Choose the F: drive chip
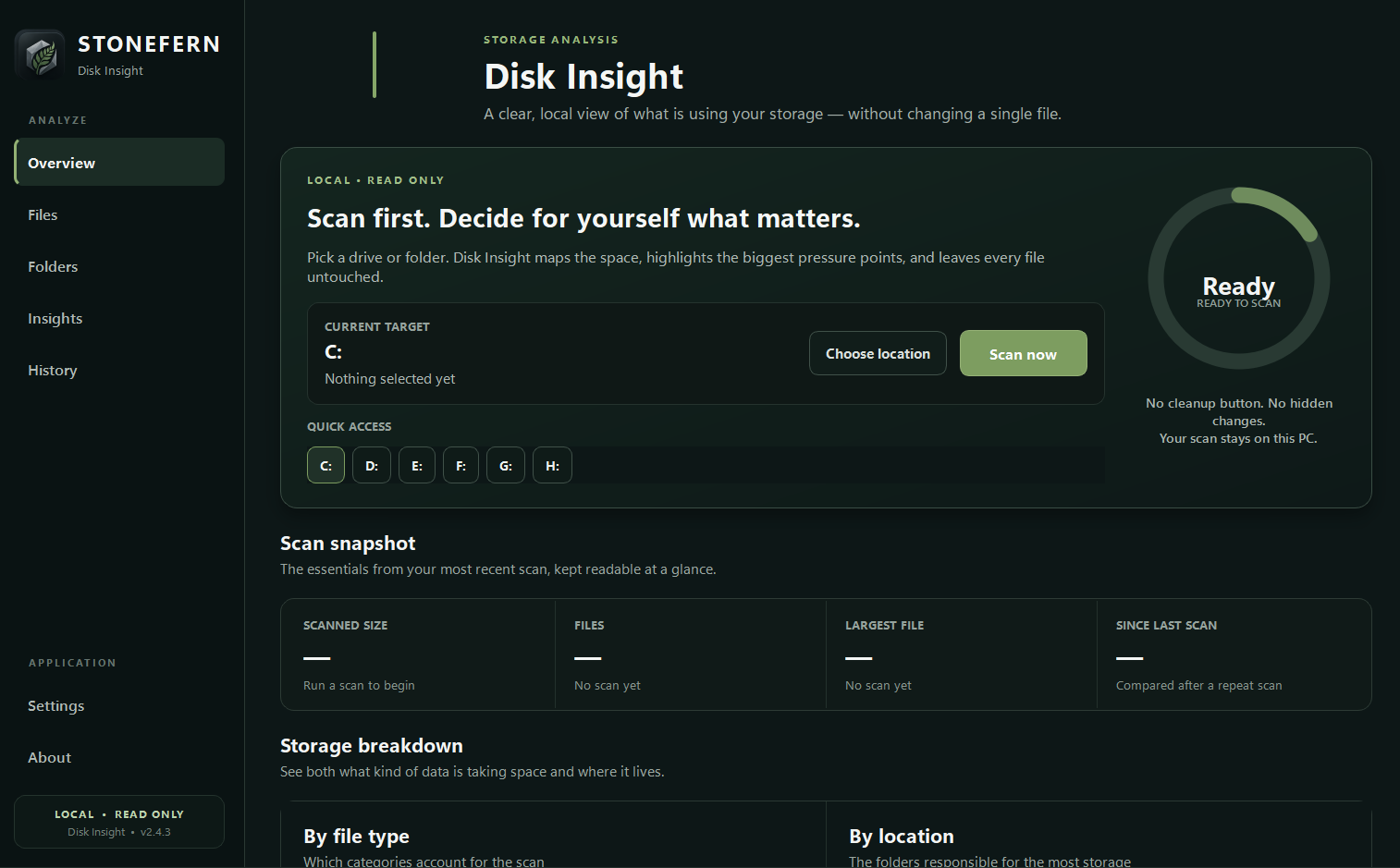Viewport: 1400px width, 868px height. click(x=461, y=465)
